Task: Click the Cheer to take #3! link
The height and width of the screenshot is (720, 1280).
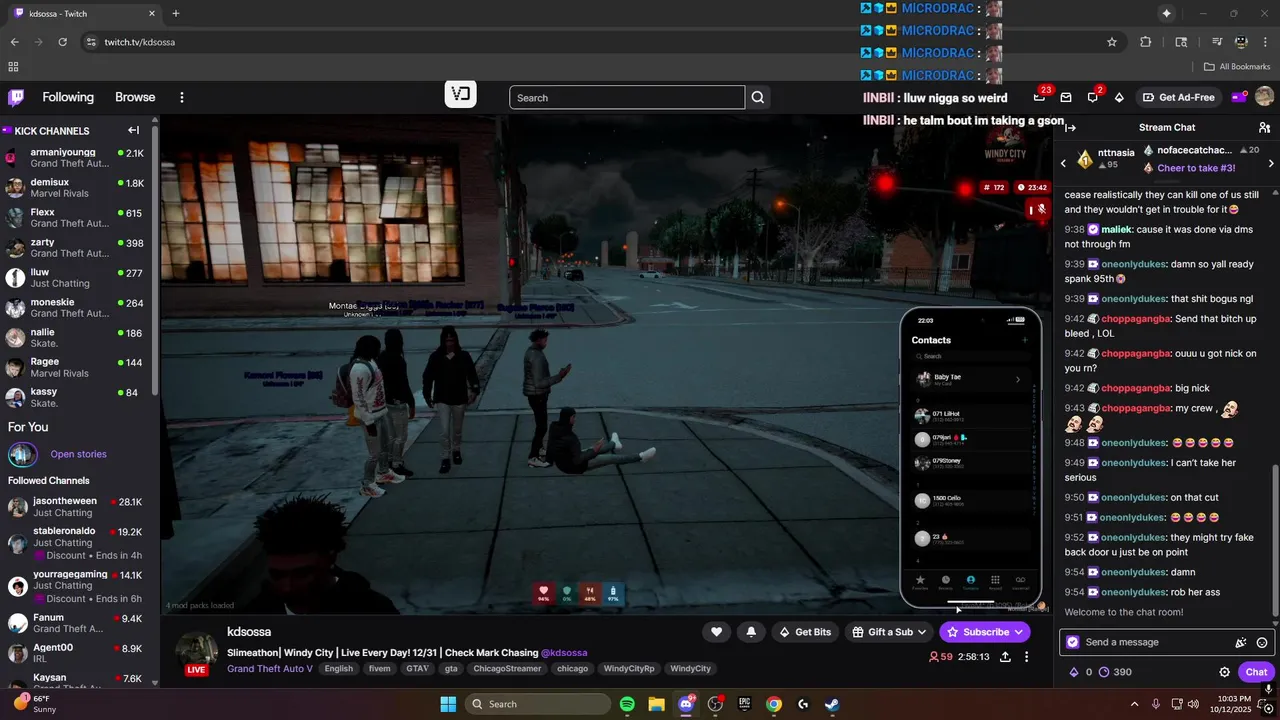Action: point(1196,168)
